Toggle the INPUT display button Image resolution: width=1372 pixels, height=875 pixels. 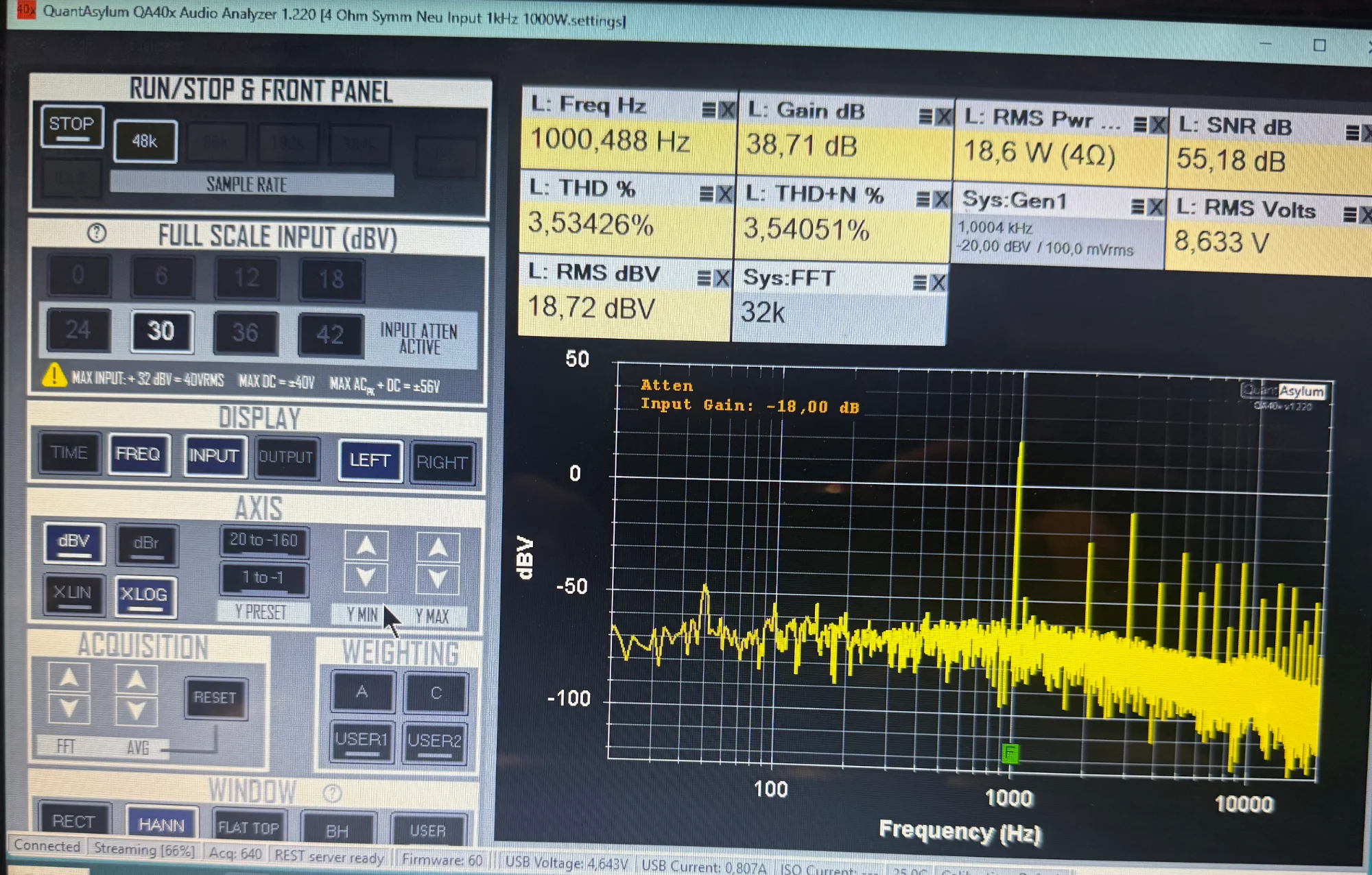click(x=215, y=457)
